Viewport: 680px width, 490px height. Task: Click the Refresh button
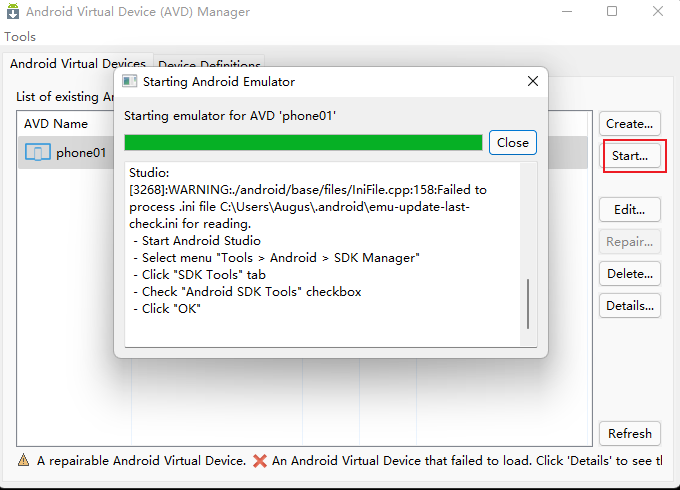pos(629,434)
